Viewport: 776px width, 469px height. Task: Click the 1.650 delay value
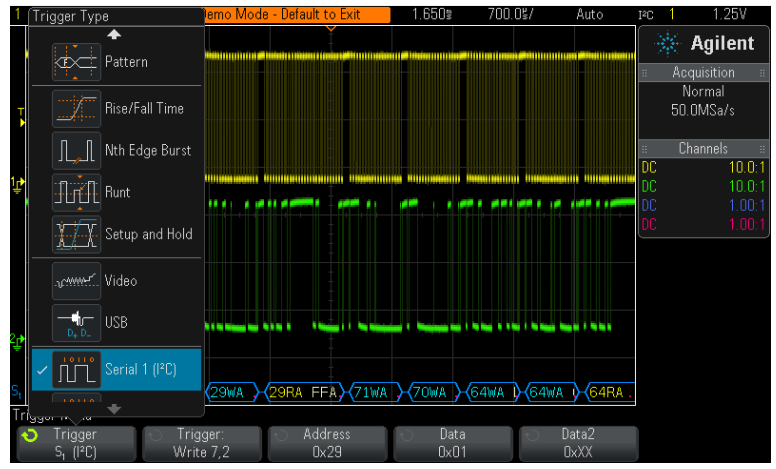coord(432,14)
